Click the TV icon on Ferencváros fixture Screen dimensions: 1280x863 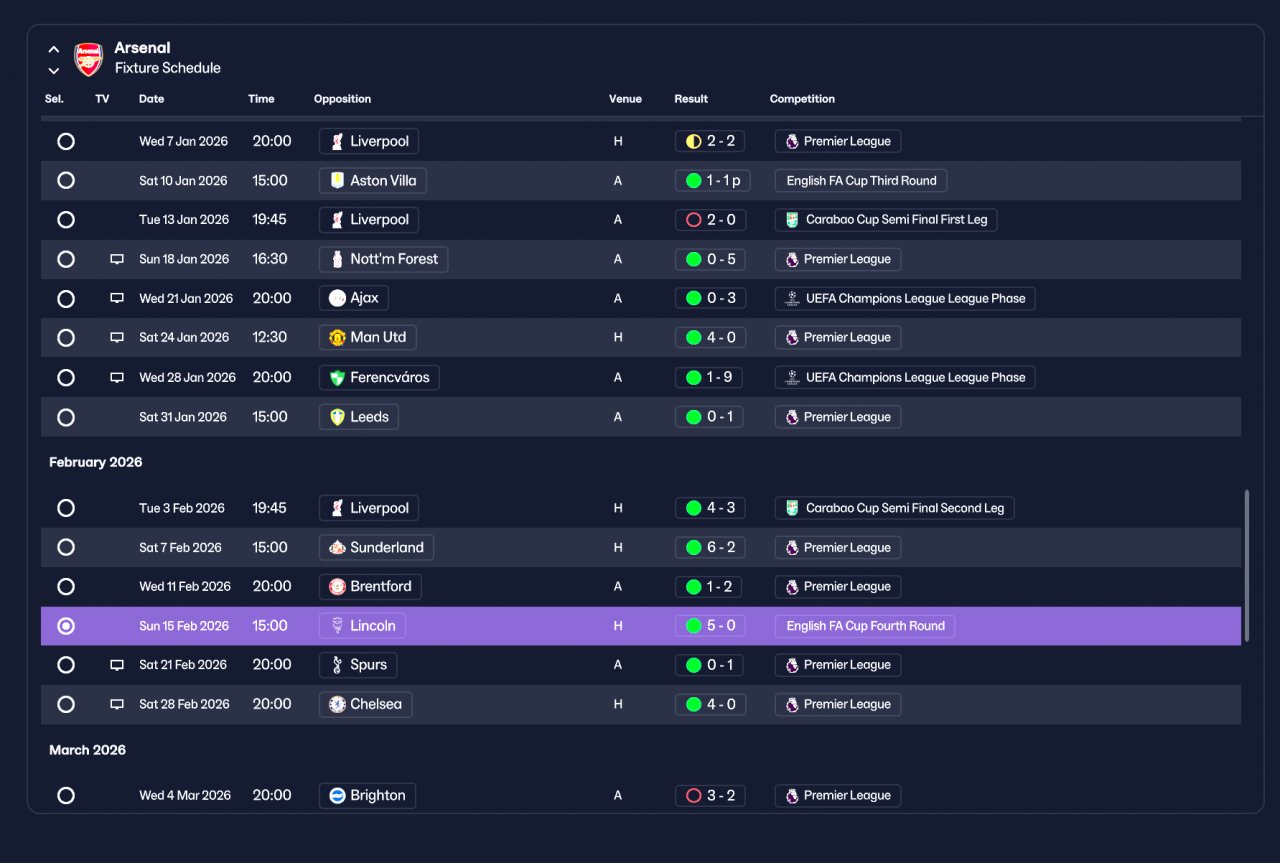coord(117,378)
